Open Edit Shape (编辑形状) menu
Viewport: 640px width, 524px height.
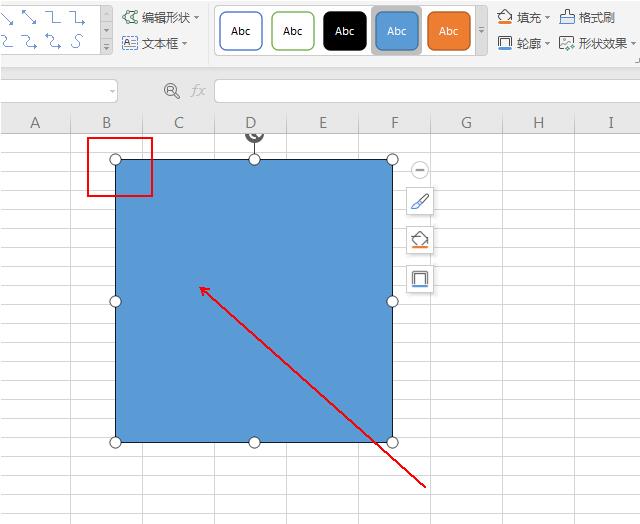point(161,18)
